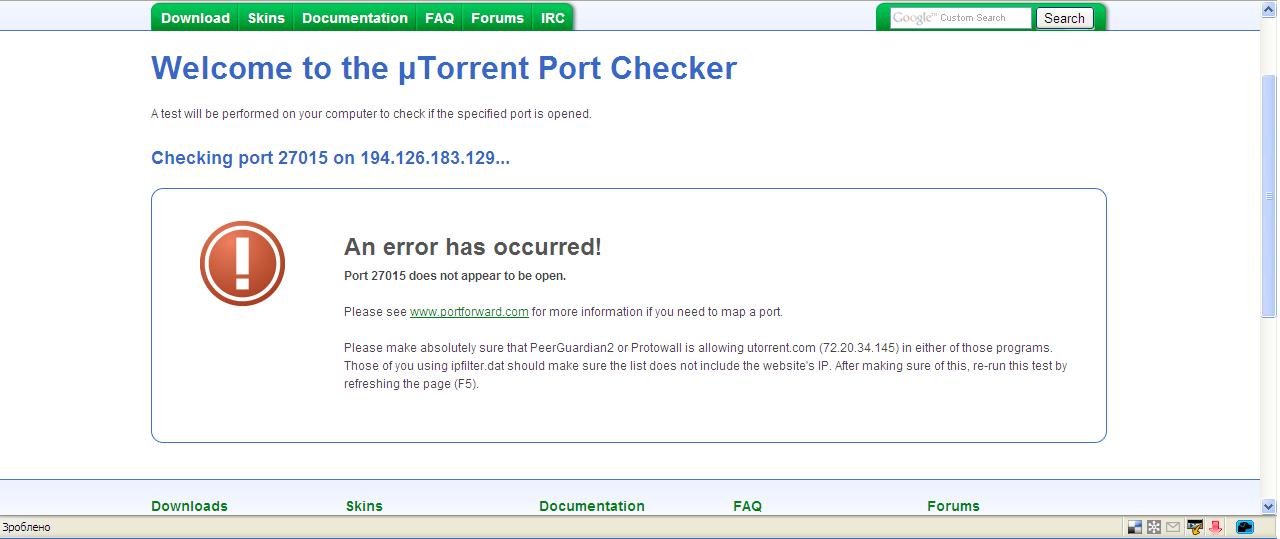Viewport: 1280px width, 539px height.
Task: Click the blue dog icon in status bar
Action: click(1245, 527)
